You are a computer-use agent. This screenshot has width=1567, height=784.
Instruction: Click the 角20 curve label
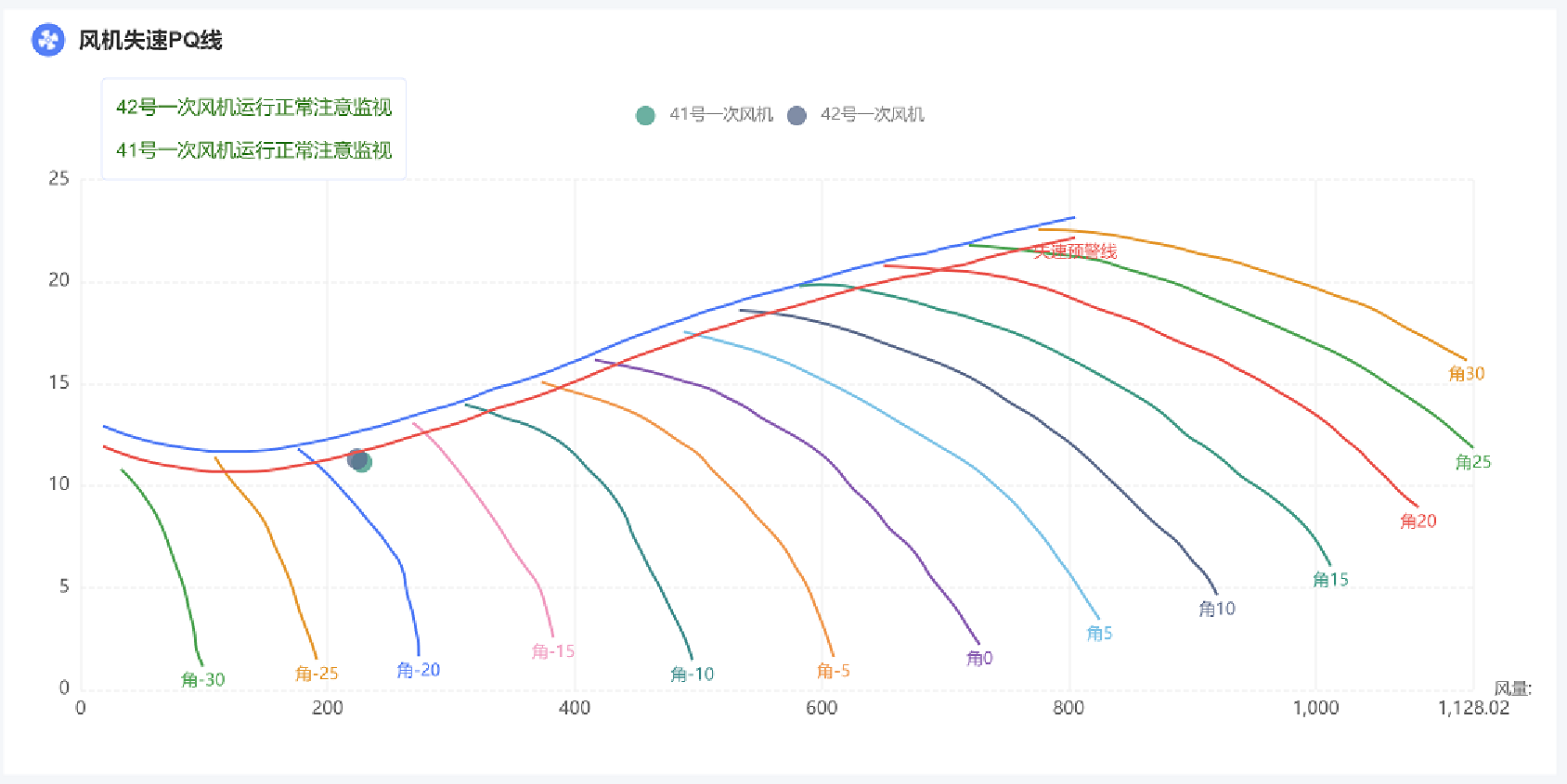(1418, 521)
